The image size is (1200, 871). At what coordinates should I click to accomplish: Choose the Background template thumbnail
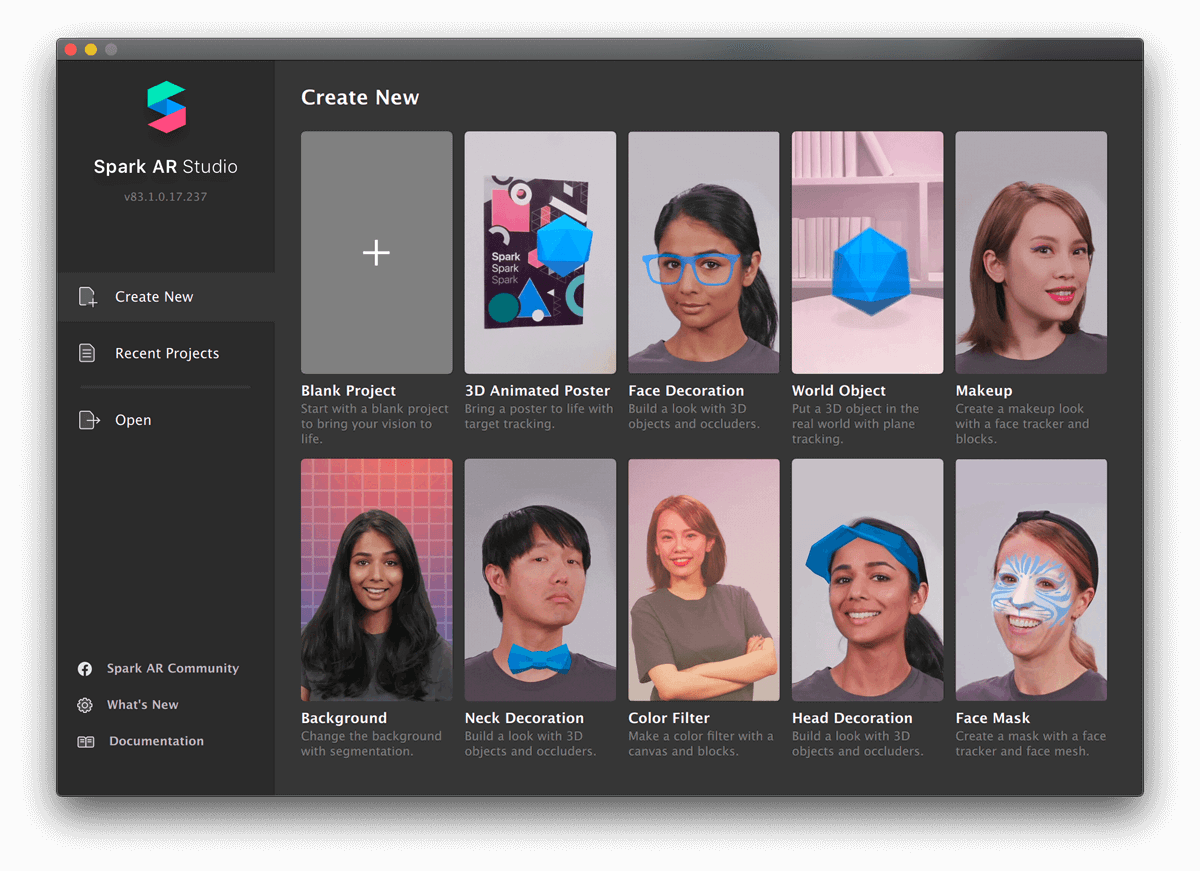[376, 580]
